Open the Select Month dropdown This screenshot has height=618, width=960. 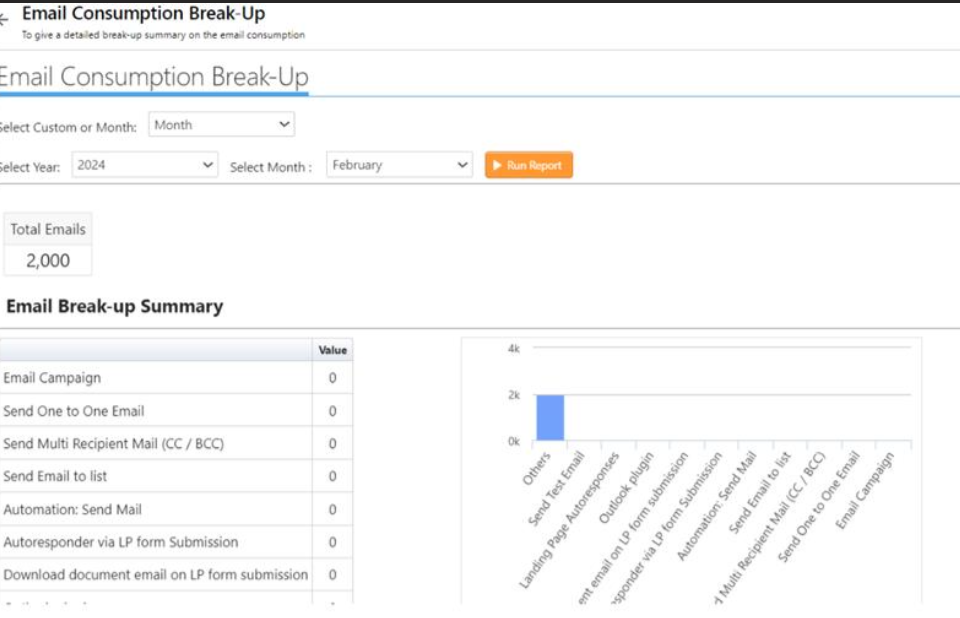(x=399, y=166)
